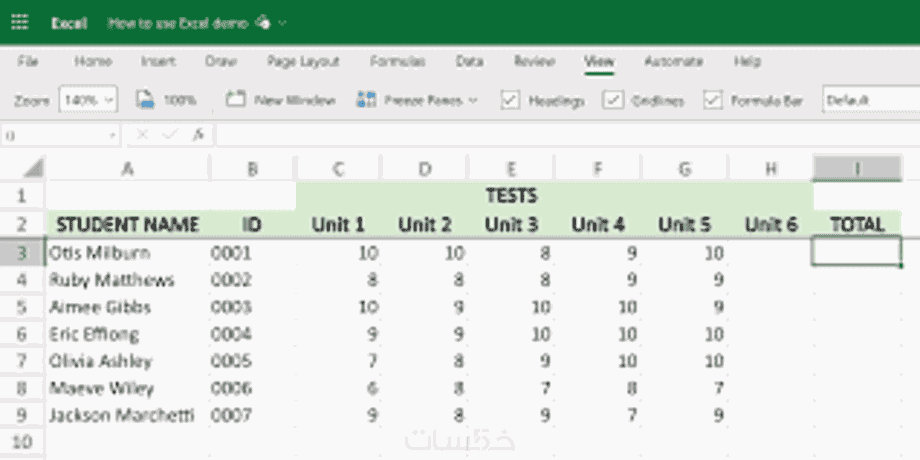Open the Page Layout tab
The width and height of the screenshot is (920, 460).
303,61
